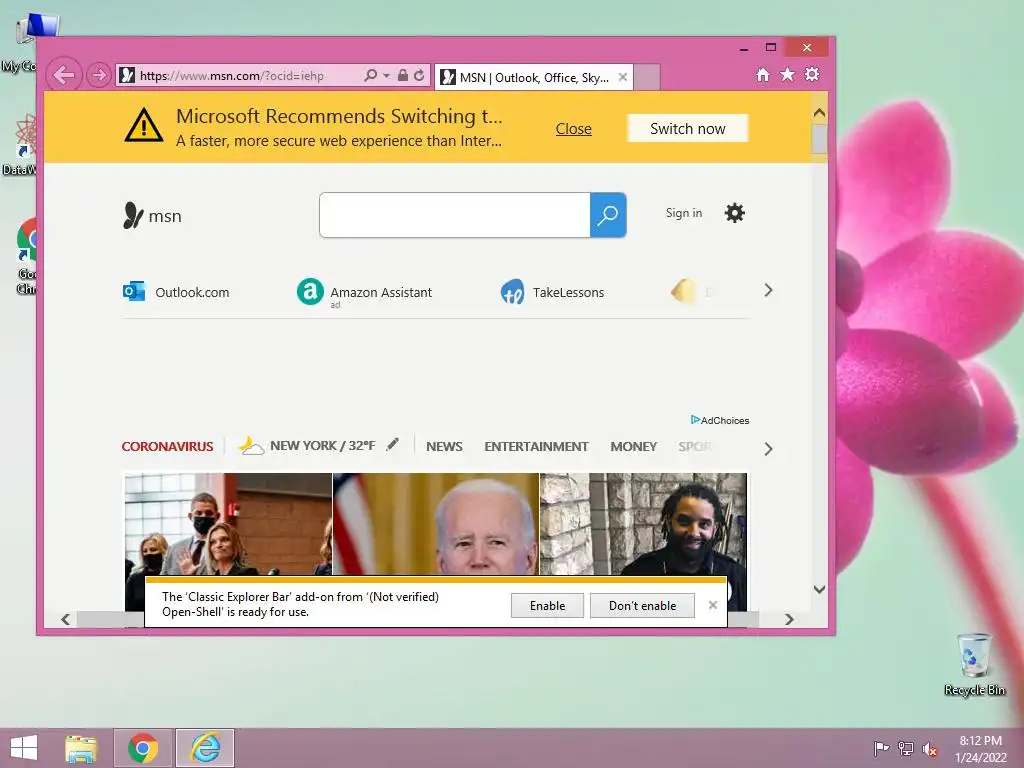The width and height of the screenshot is (1024, 768).
Task: Open the smiling man news thumbnail
Action: tap(643, 524)
